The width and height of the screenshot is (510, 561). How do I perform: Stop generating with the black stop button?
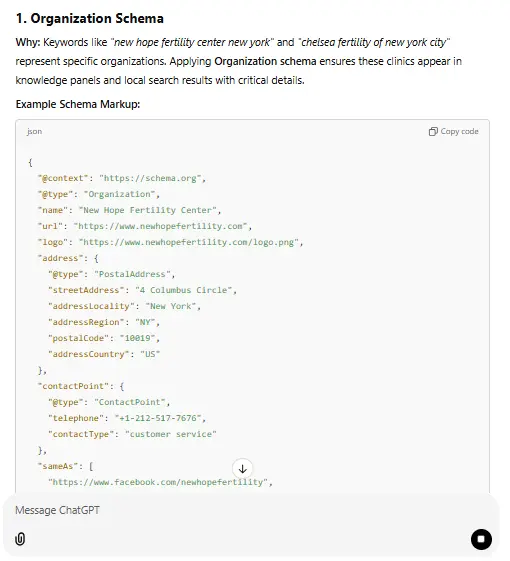click(481, 539)
